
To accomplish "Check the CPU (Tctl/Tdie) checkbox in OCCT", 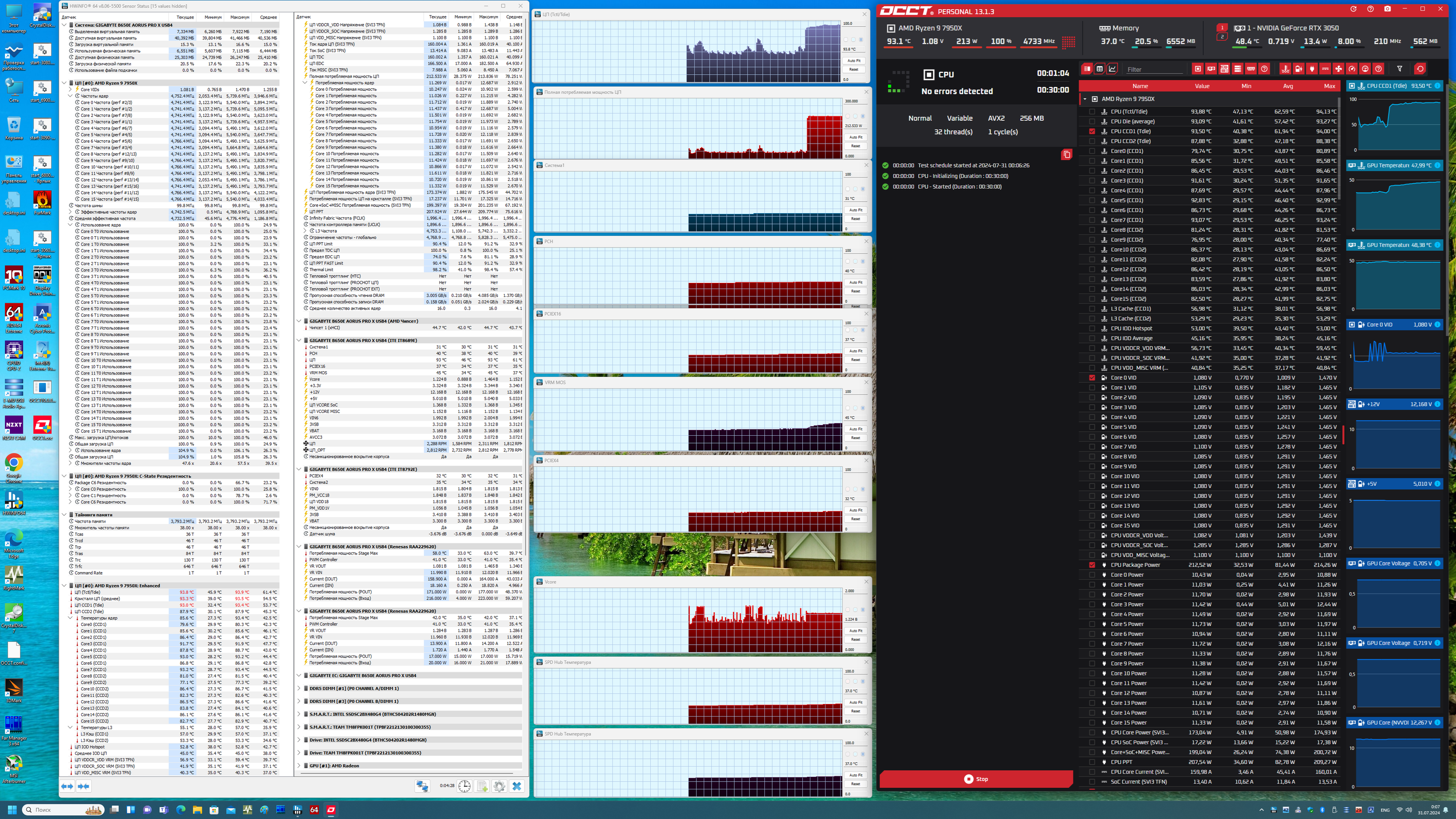I will click(x=1092, y=112).
